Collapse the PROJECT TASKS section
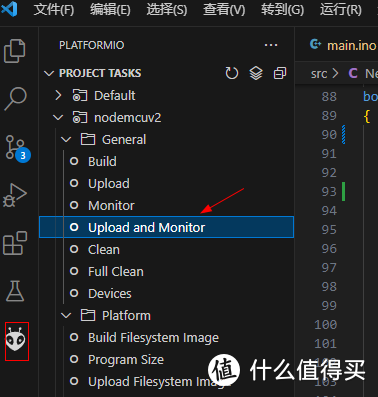The height and width of the screenshot is (397, 378). 49,73
